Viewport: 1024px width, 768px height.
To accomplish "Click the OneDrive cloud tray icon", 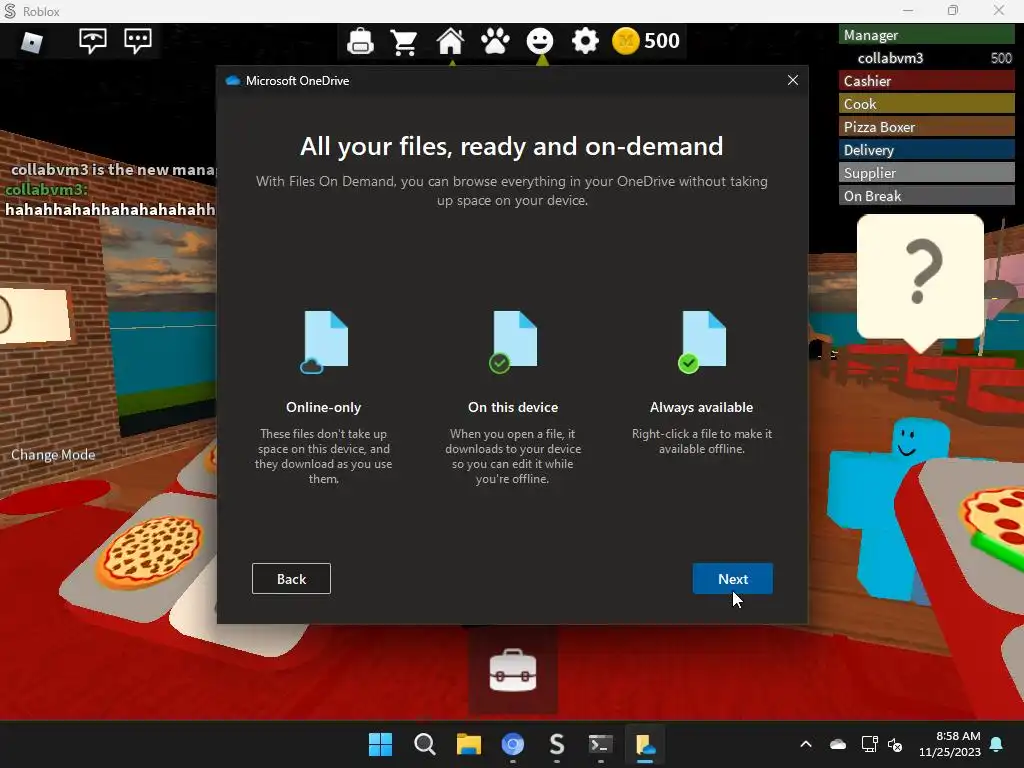I will coord(838,744).
